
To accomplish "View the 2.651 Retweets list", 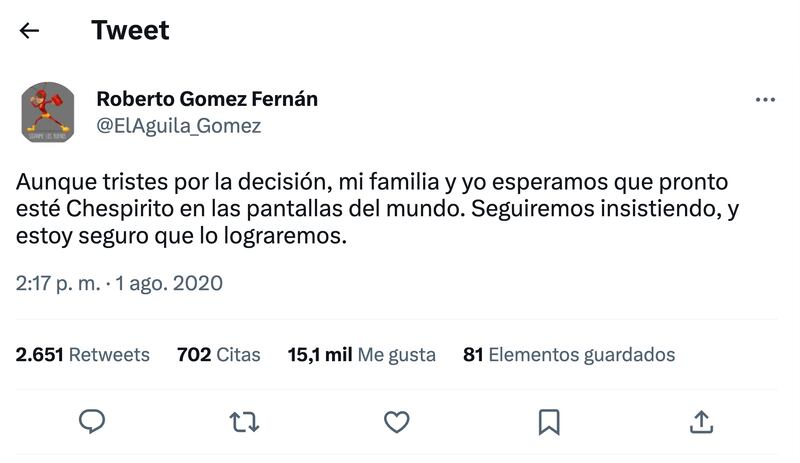I will point(83,354).
